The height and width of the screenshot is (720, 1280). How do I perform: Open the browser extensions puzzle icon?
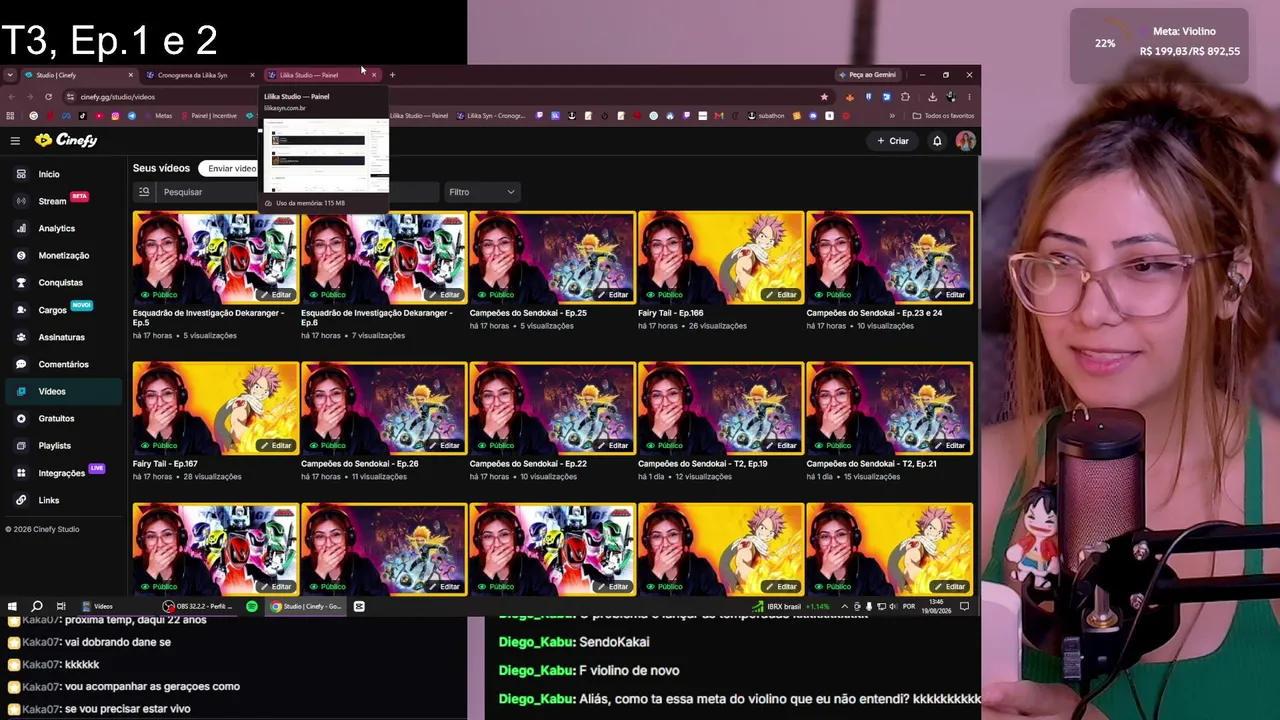pos(905,97)
